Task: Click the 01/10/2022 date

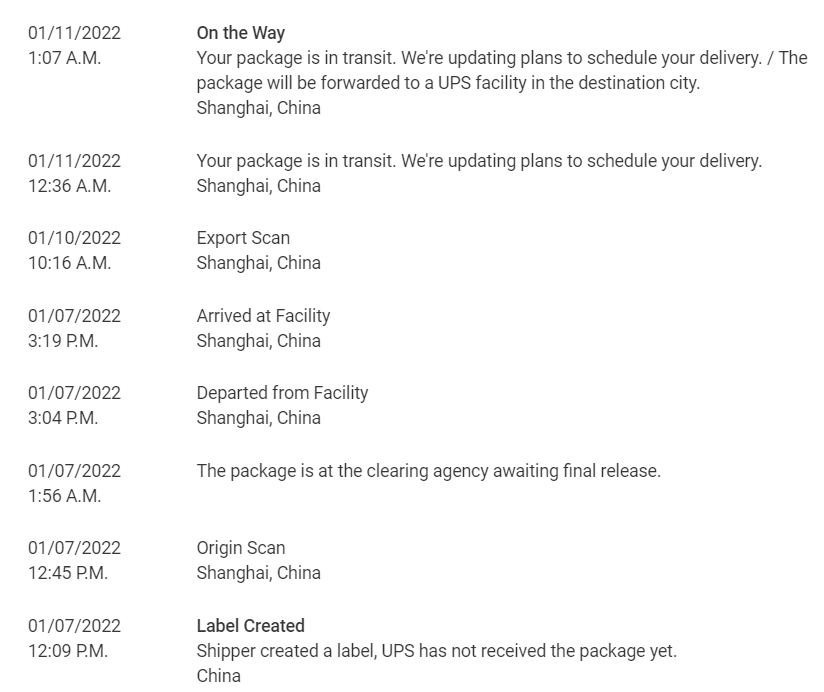Action: coord(74,238)
